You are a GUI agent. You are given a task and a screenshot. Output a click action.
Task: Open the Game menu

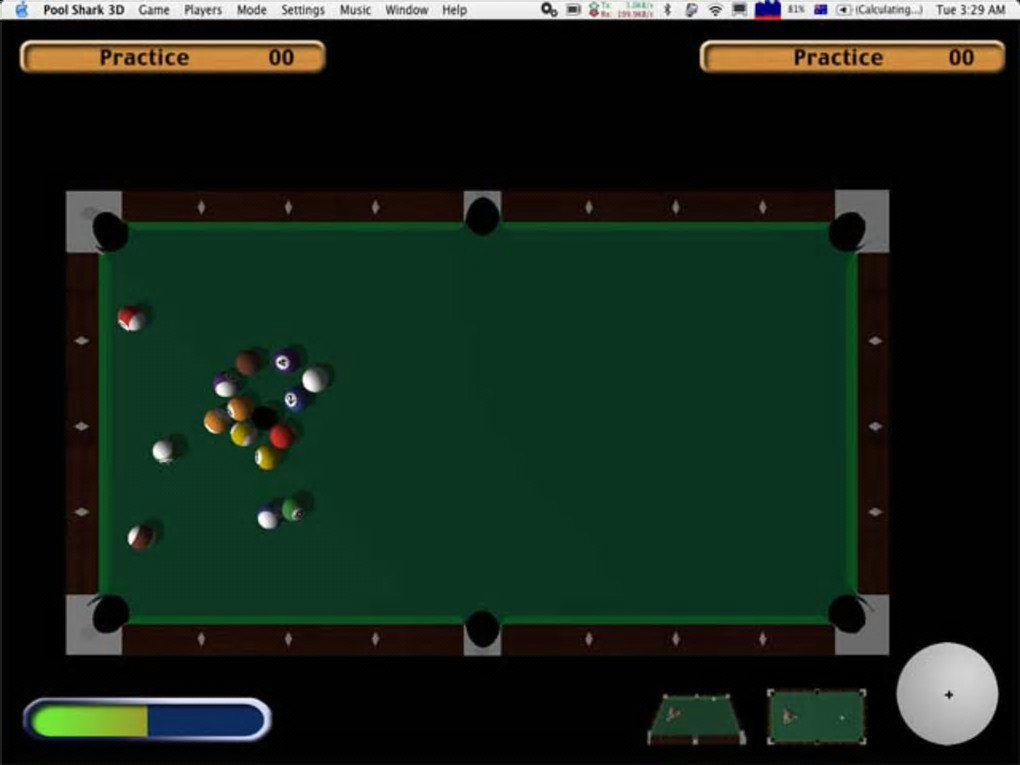pos(154,10)
